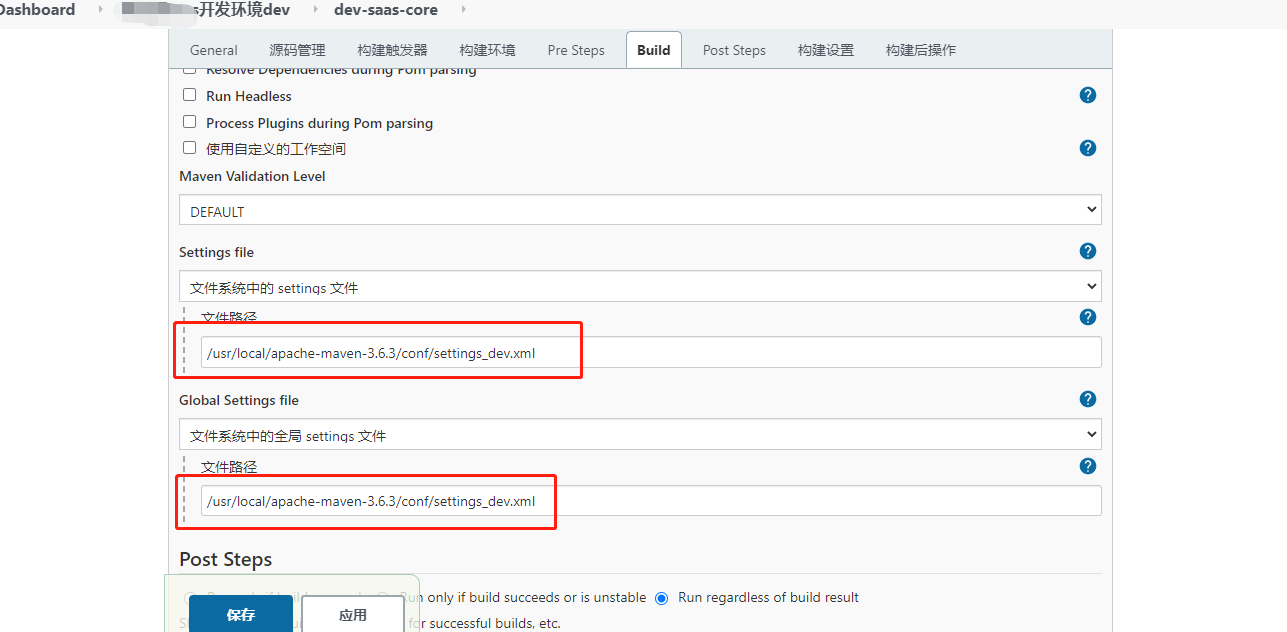Switch to the 构建环境 tab
Image resolution: width=1287 pixels, height=632 pixels.
coord(487,50)
